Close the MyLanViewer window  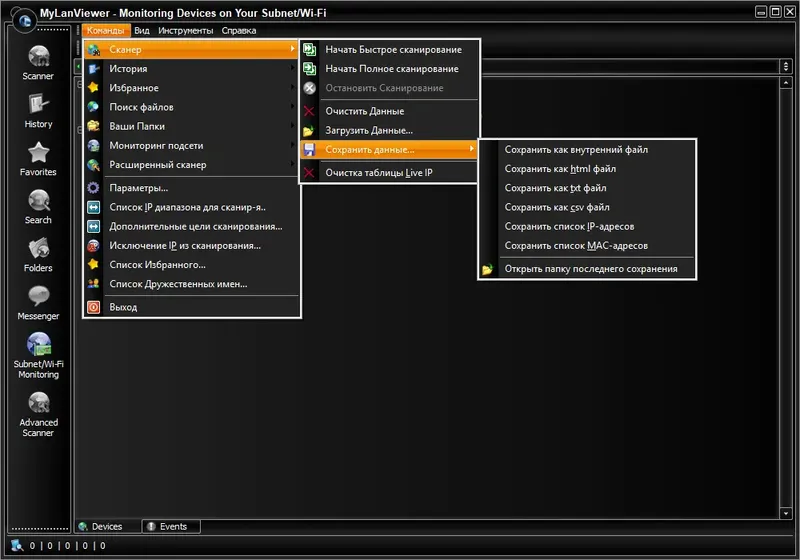(x=789, y=12)
